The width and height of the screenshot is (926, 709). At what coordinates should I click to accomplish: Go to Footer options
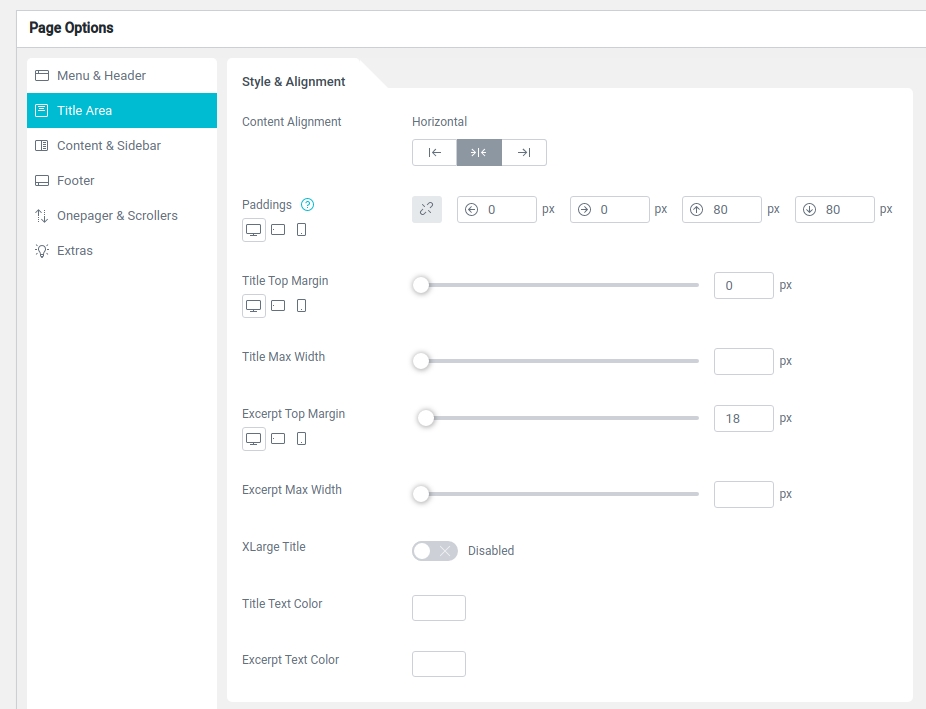click(x=75, y=181)
